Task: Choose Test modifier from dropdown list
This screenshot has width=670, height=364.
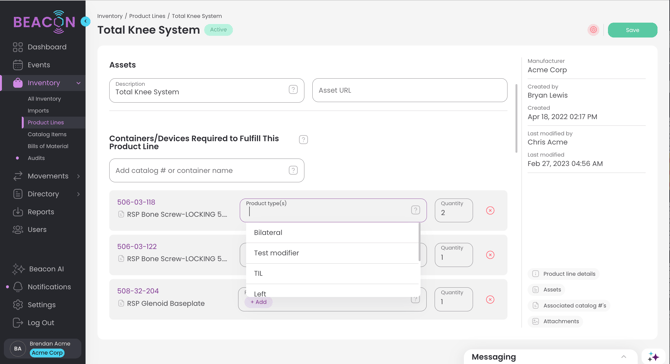Action: [x=332, y=253]
